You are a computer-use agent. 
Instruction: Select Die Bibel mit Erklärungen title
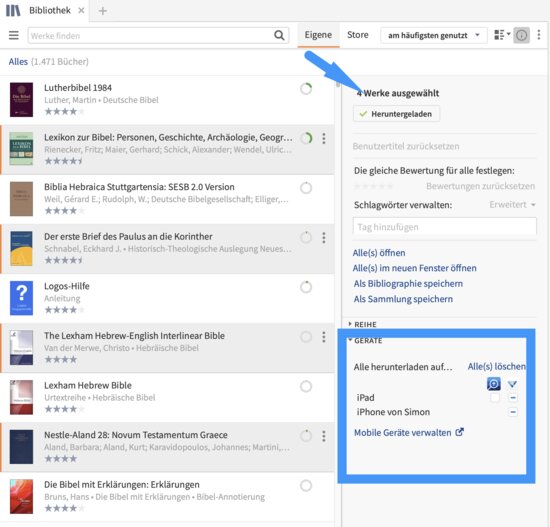[x=122, y=484]
